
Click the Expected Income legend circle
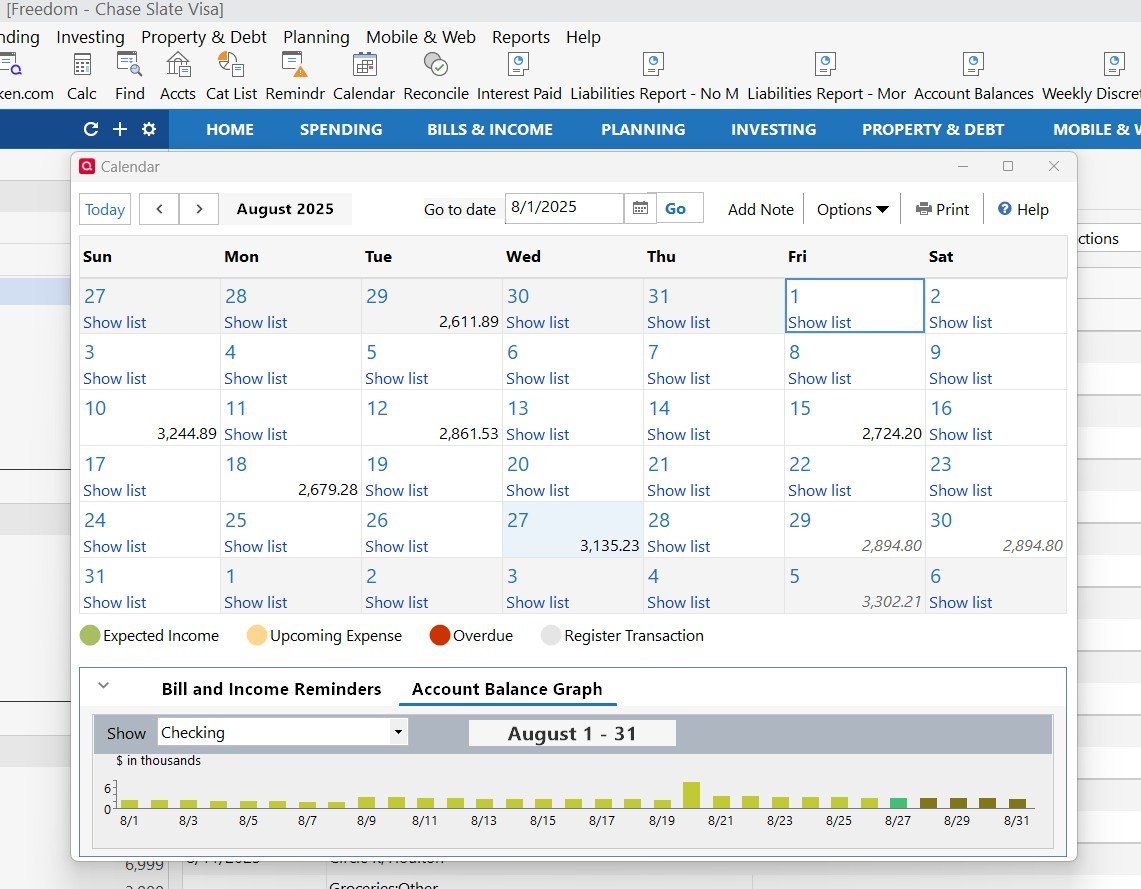90,635
